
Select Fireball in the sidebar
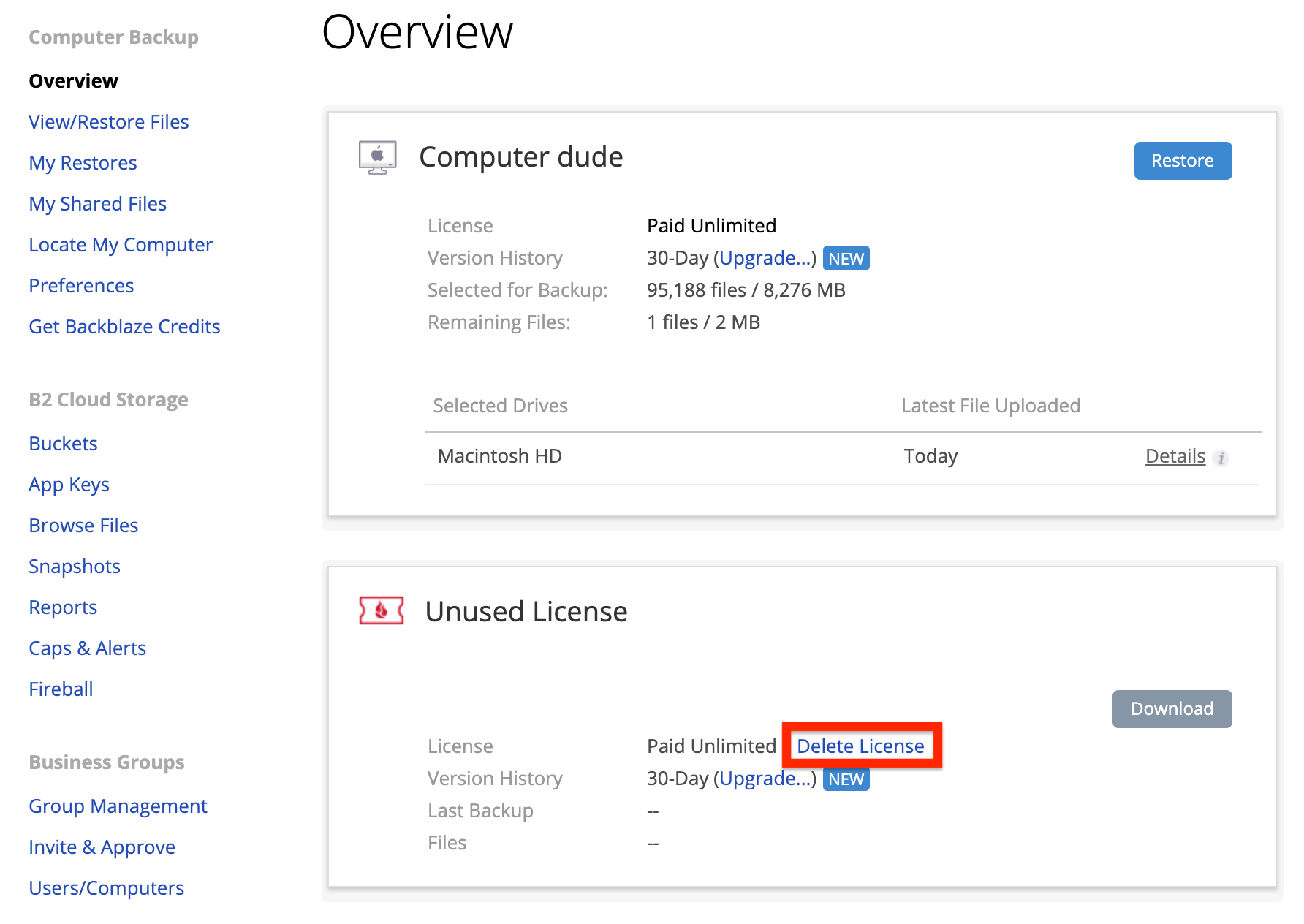click(x=61, y=689)
